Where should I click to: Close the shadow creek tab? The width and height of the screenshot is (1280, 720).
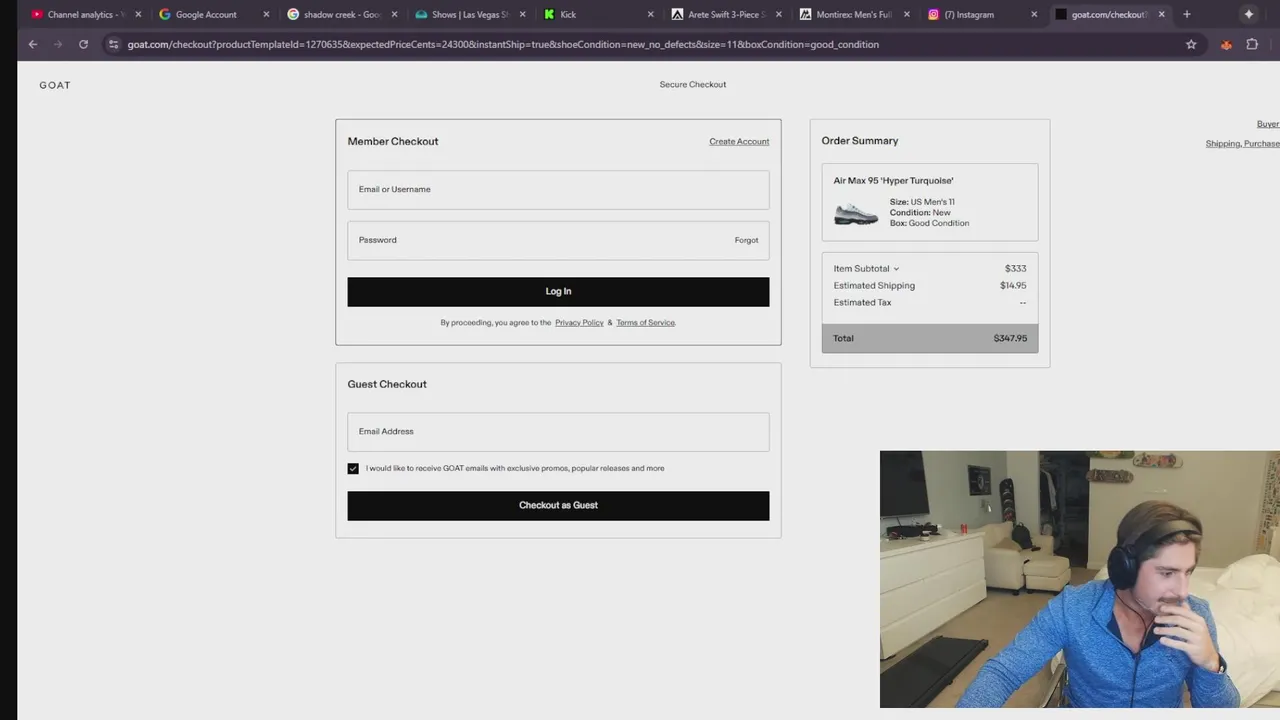[x=394, y=14]
